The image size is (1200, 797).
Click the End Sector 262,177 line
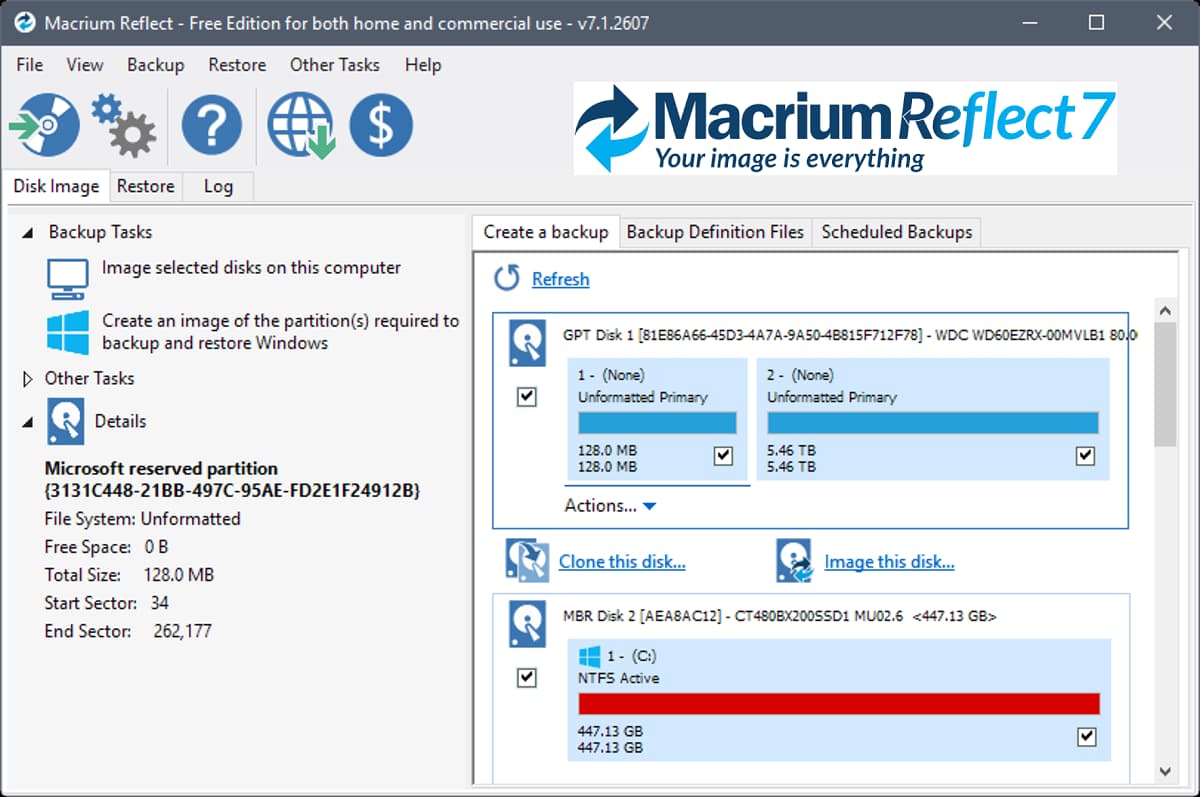128,631
